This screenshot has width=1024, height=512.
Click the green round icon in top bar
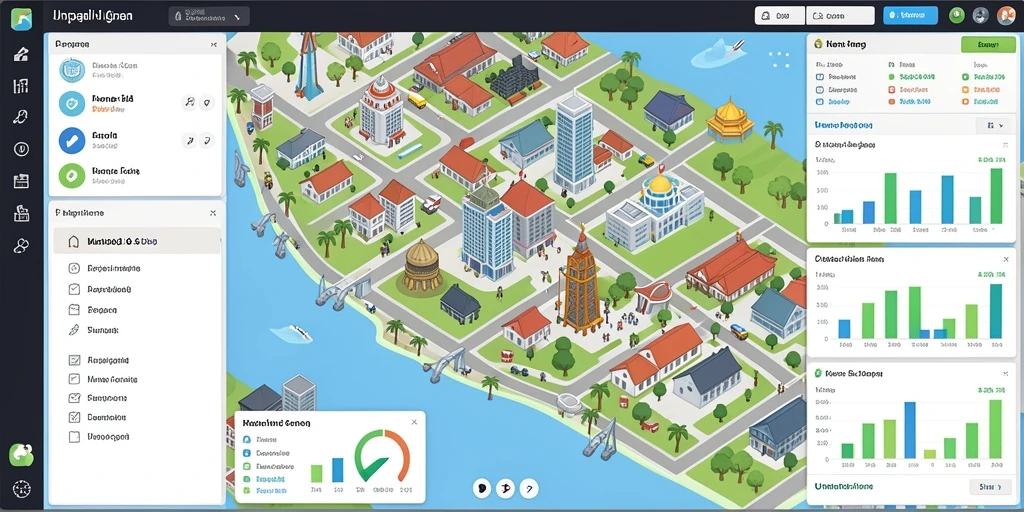pyautogui.click(x=957, y=16)
